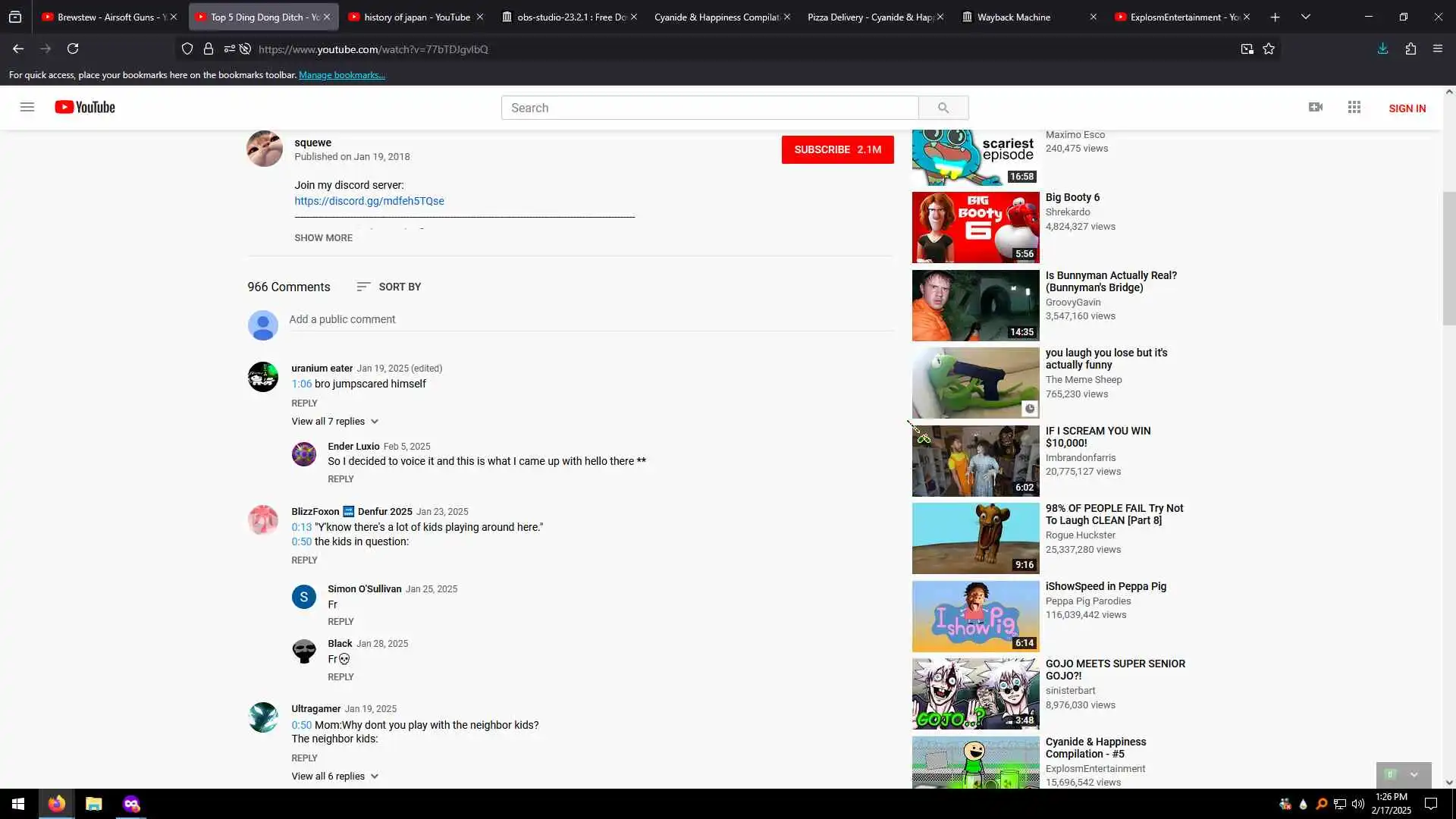
Task: Toggle the shield tracking protection icon
Action: [x=187, y=49]
